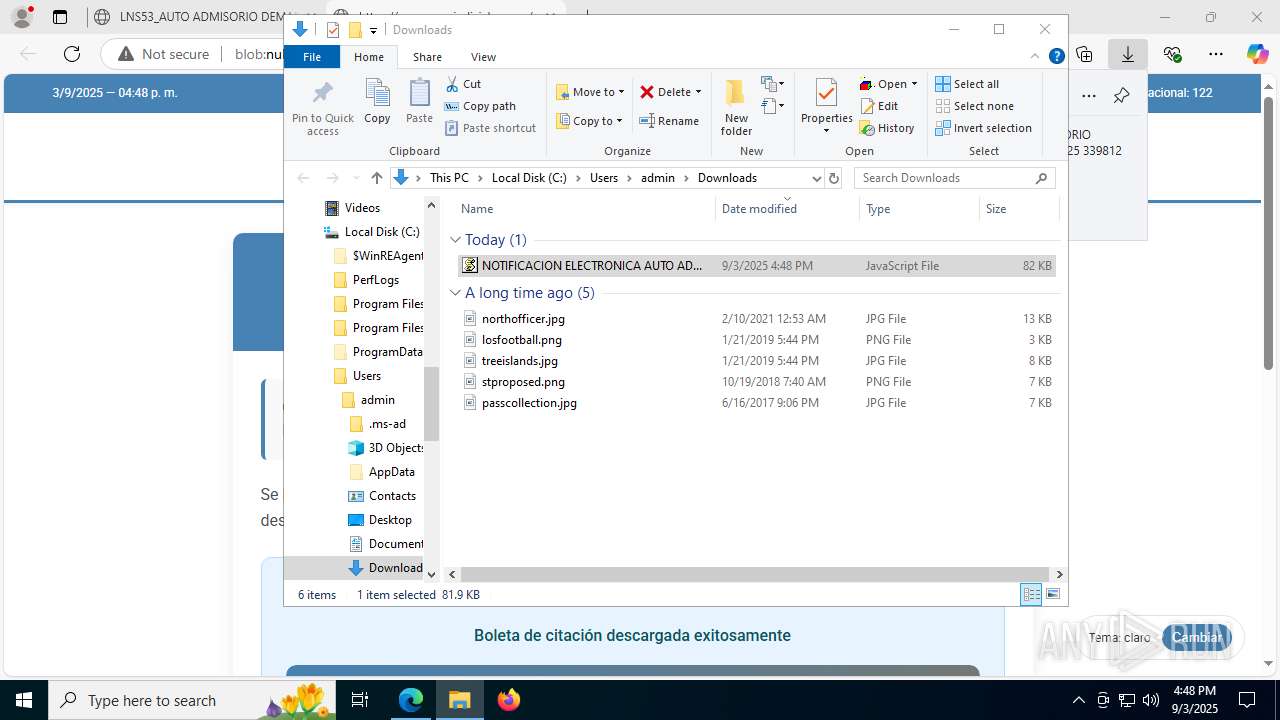Screen dimensions: 1280x720
Task: Open Firefox from the taskbar
Action: click(508, 700)
